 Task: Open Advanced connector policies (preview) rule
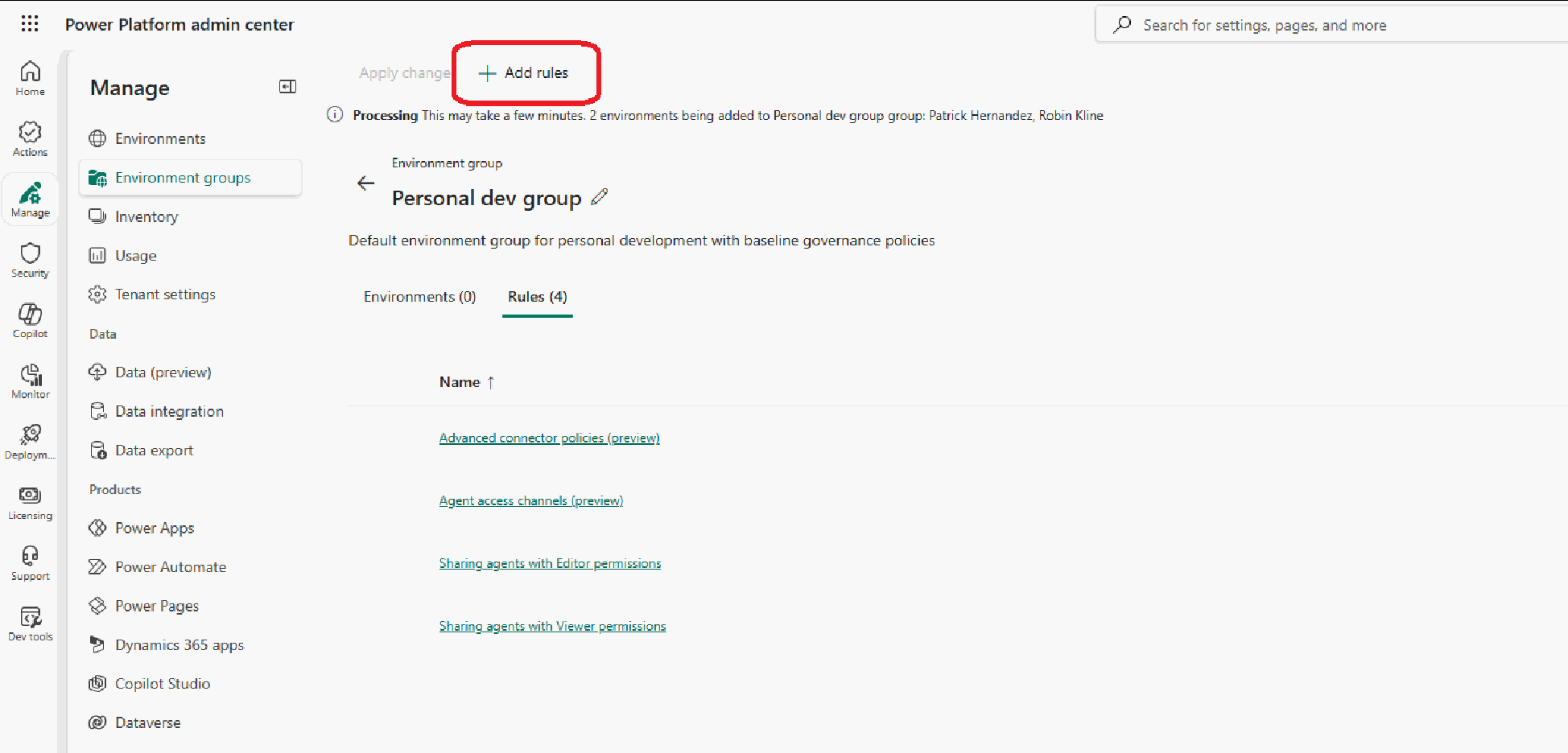[x=549, y=438]
